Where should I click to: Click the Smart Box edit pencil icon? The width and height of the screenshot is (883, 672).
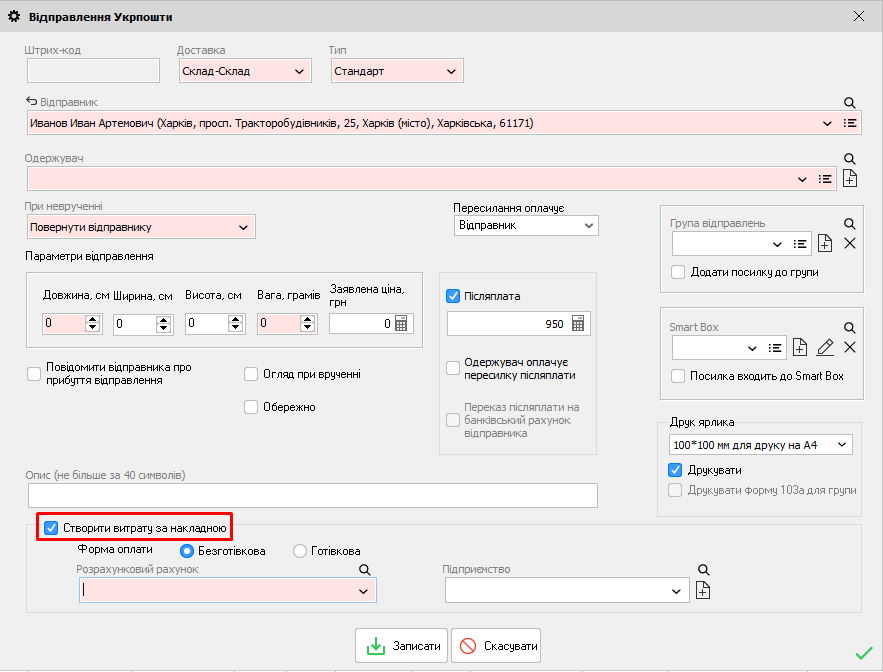(x=825, y=347)
